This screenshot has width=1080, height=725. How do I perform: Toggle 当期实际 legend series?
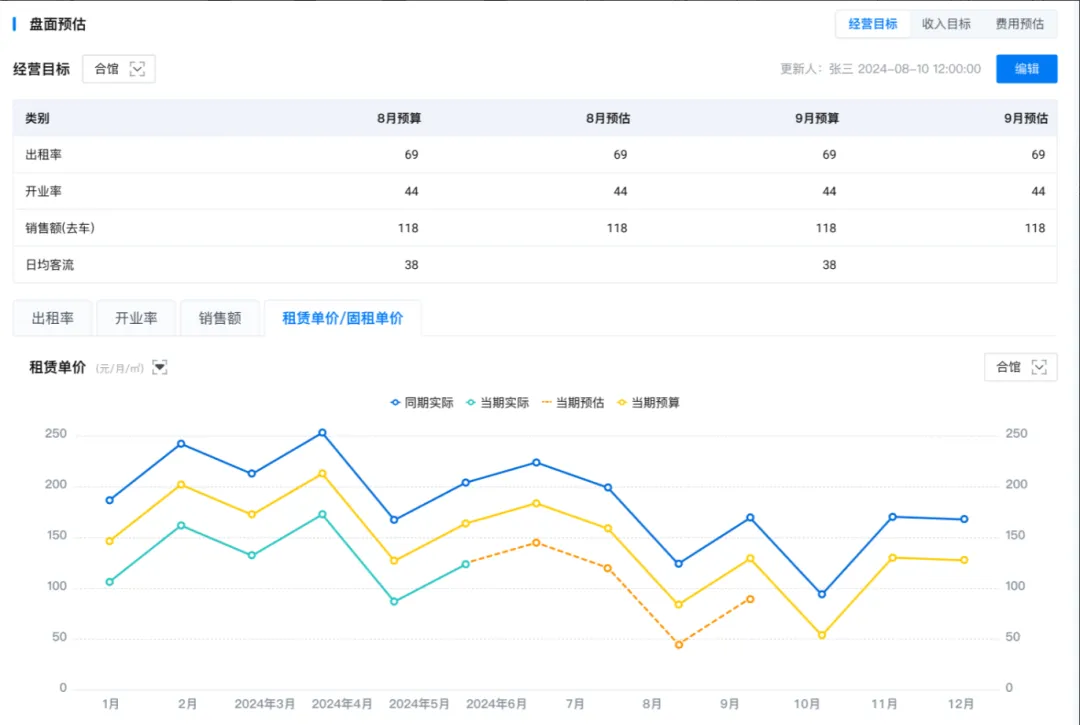coord(497,403)
